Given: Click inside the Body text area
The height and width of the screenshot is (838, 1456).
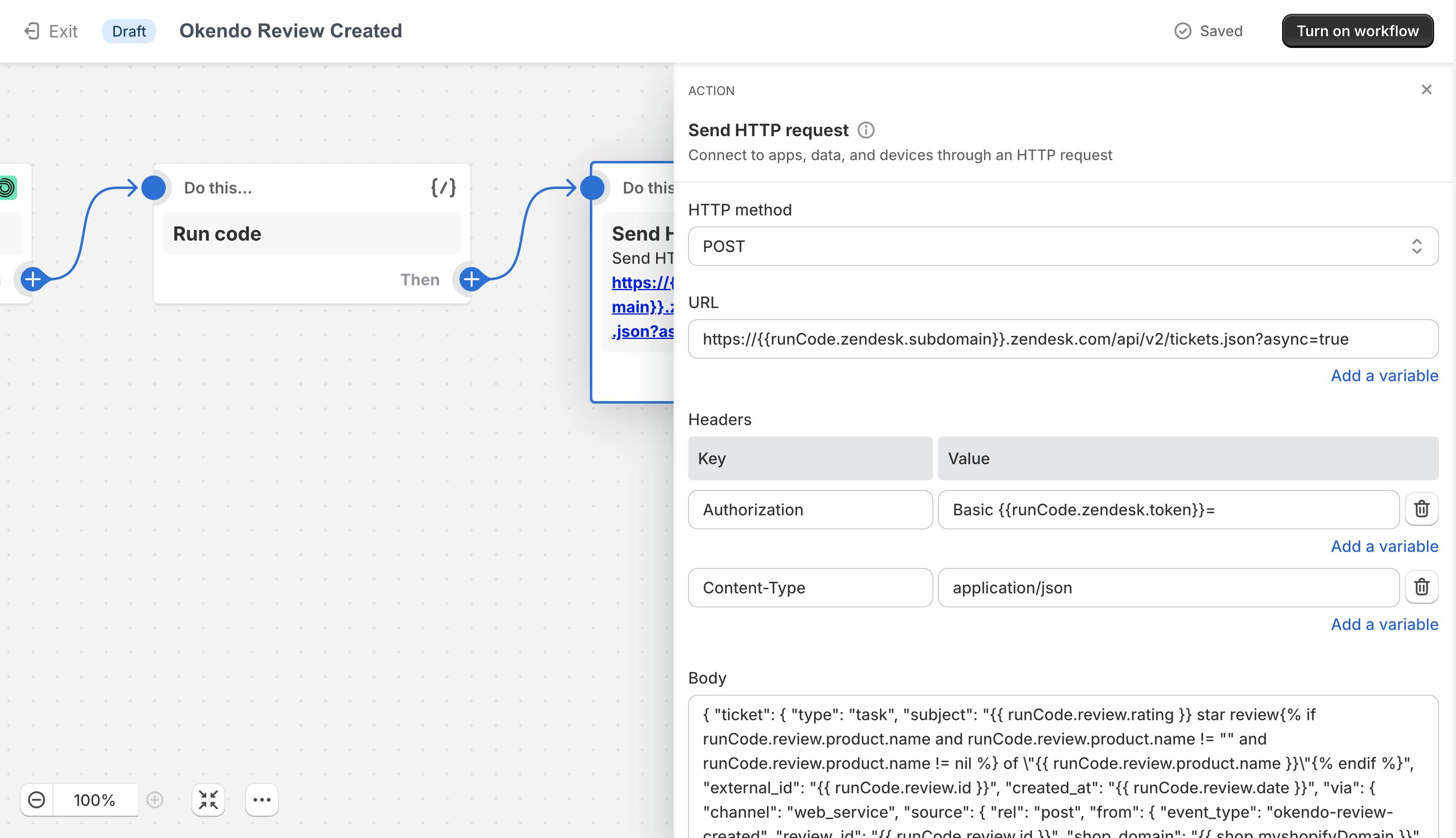Looking at the screenshot, I should pyautogui.click(x=1062, y=766).
